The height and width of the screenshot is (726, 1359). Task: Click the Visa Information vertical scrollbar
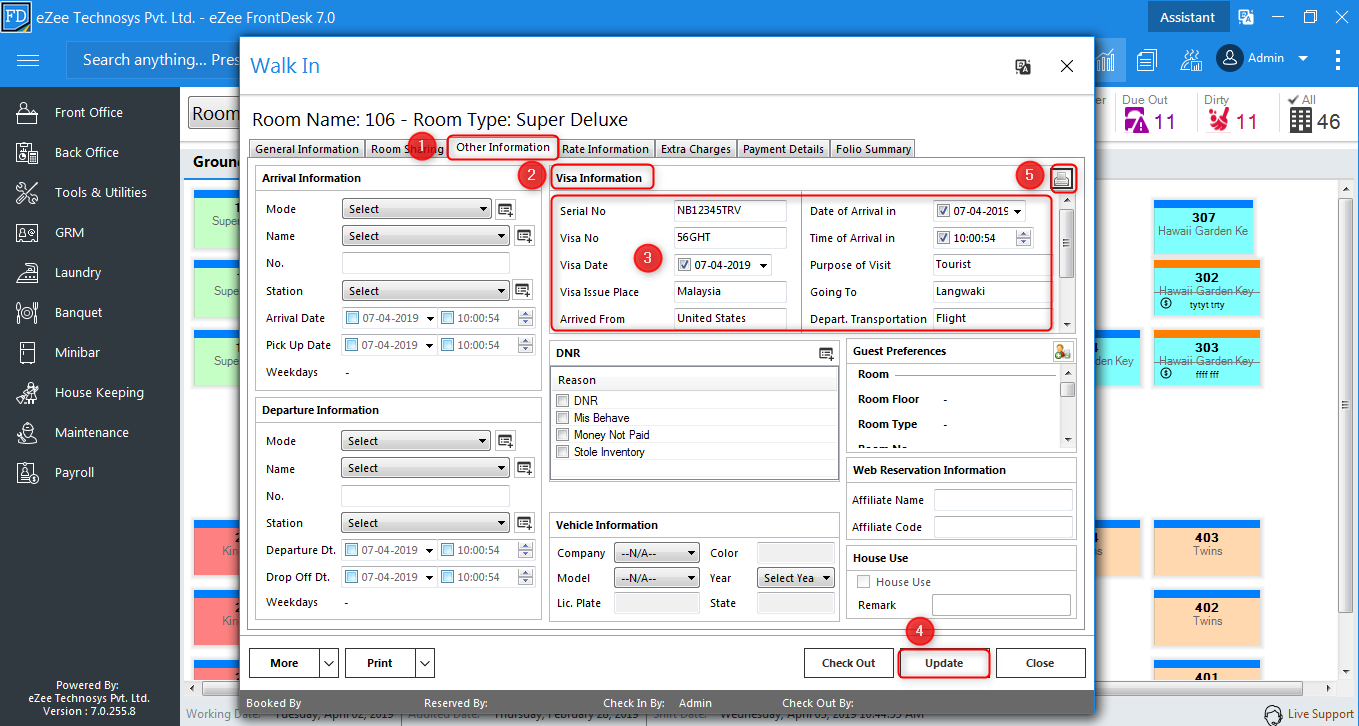(x=1067, y=264)
